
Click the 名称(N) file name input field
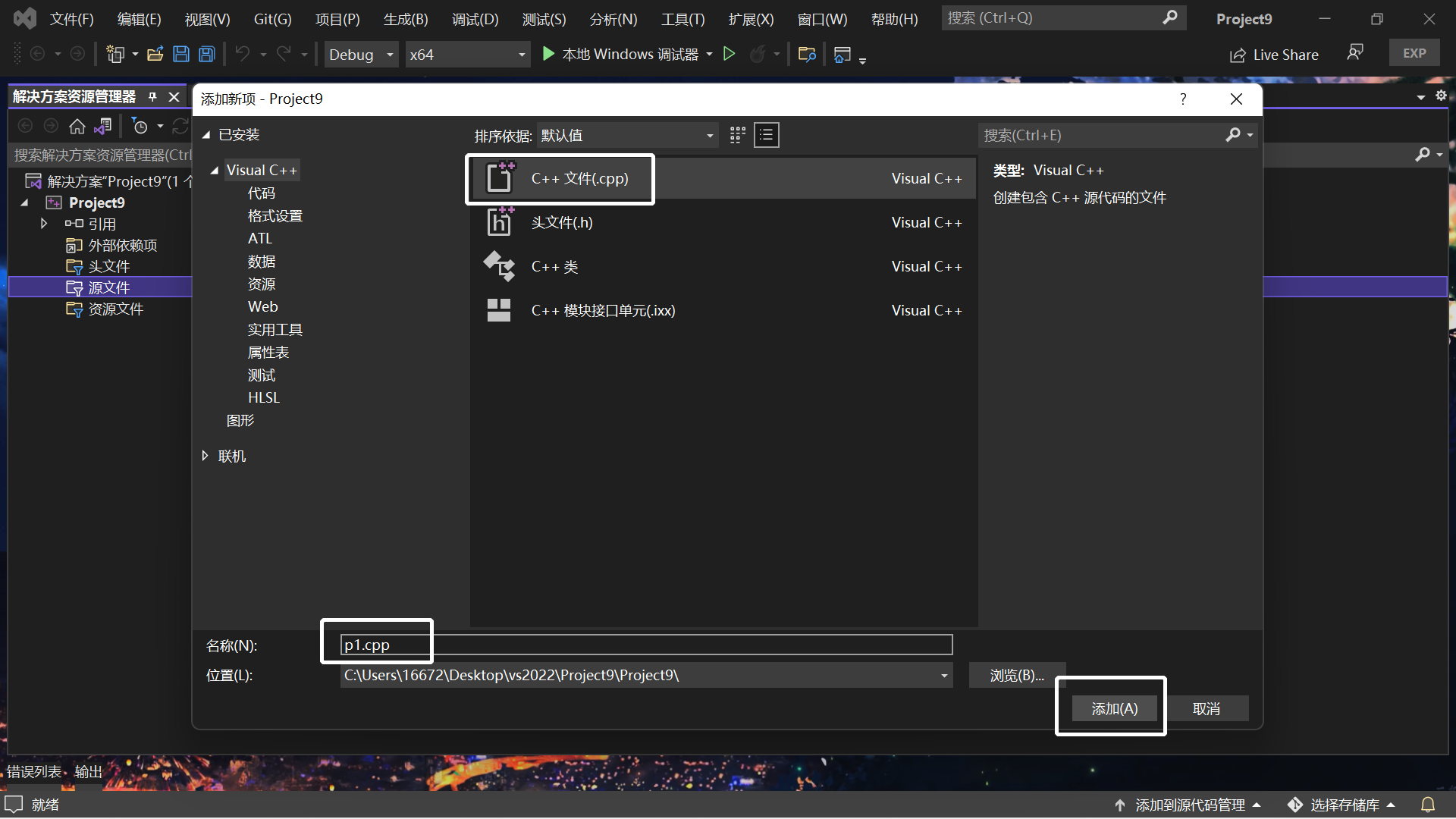[x=645, y=645]
